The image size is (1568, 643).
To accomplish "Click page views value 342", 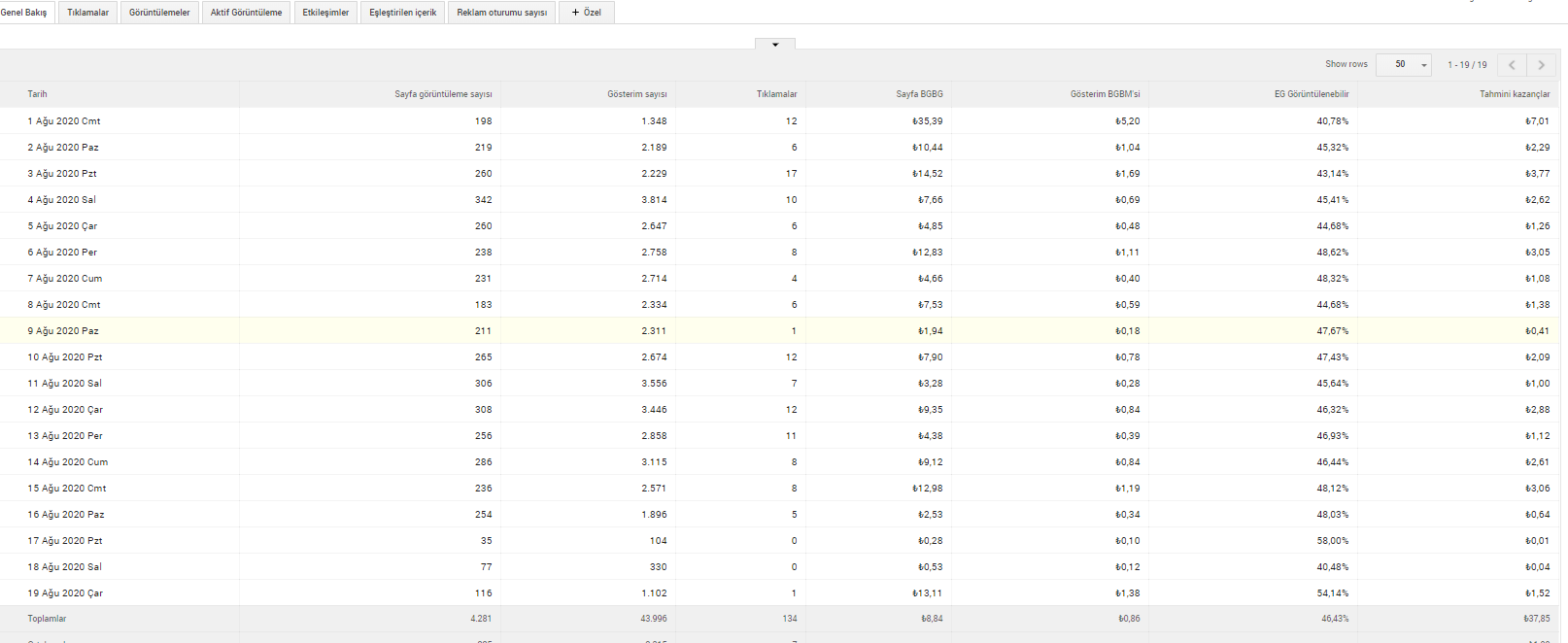I will pyautogui.click(x=484, y=200).
